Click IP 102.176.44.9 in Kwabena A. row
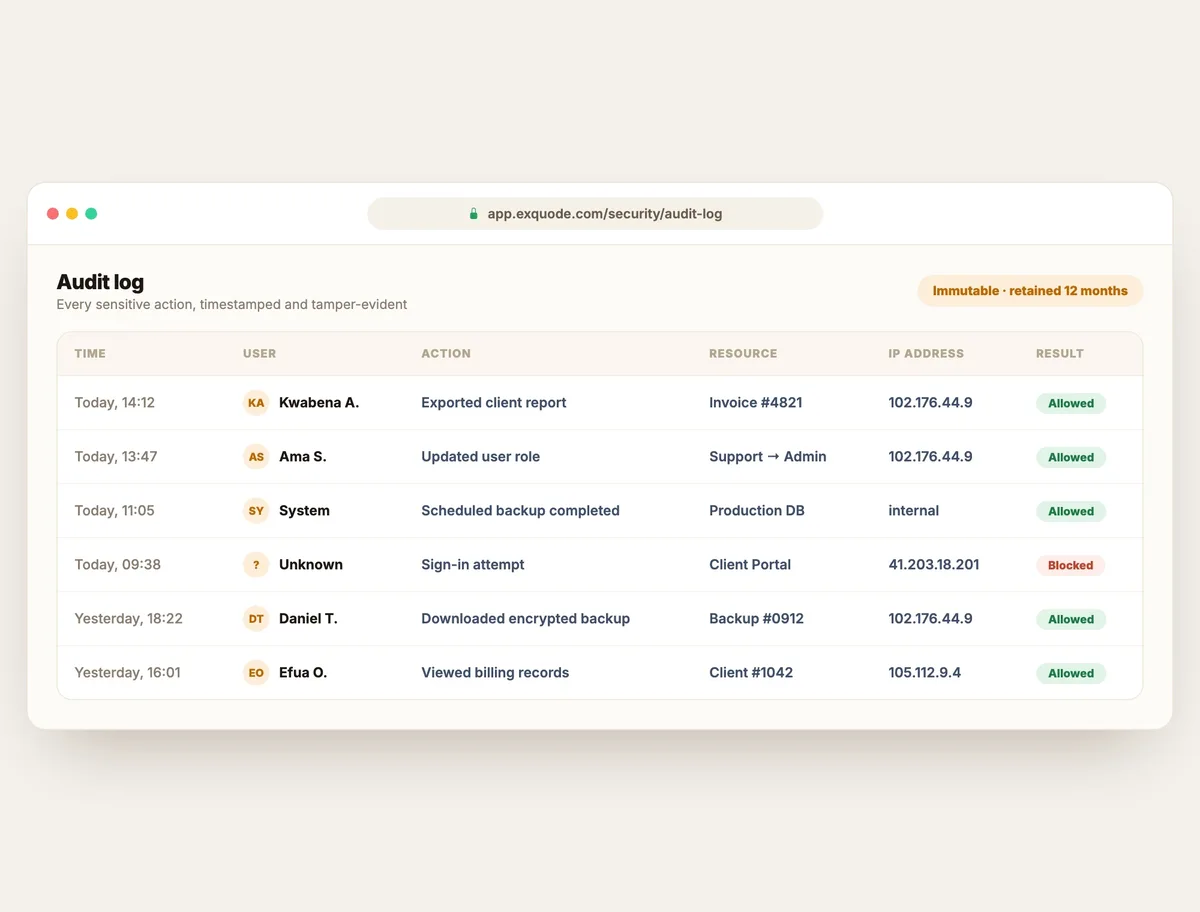This screenshot has width=1200, height=912. [930, 403]
